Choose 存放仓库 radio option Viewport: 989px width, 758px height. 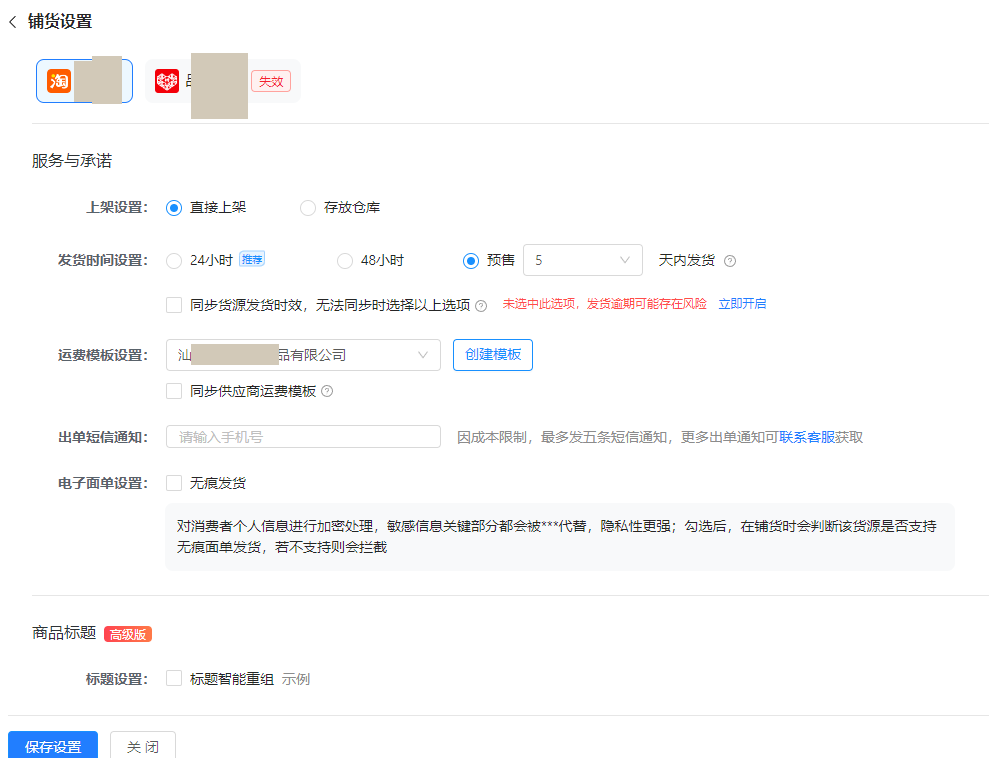tap(308, 207)
